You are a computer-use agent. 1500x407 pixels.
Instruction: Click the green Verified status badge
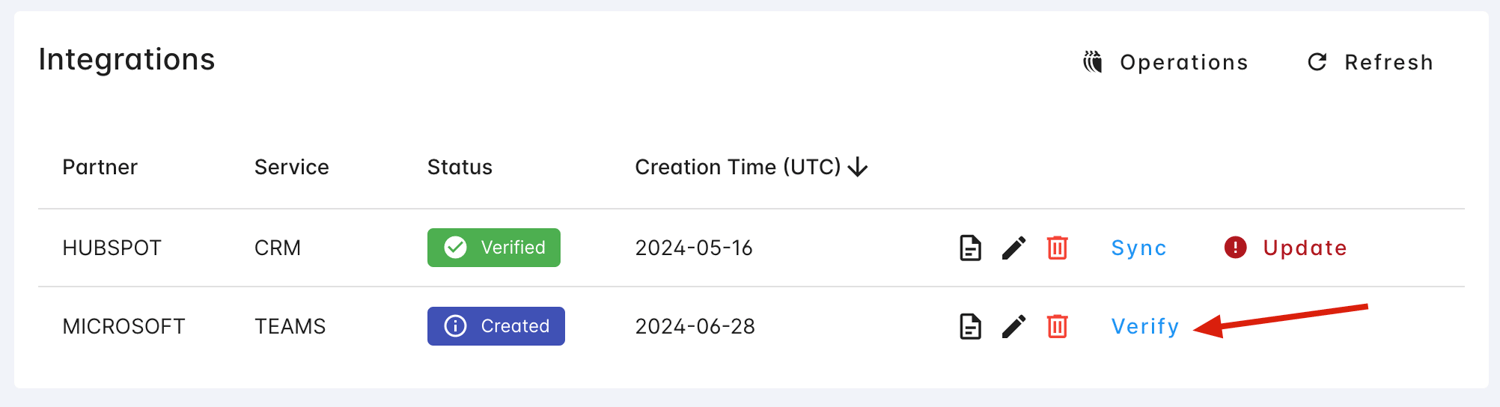coord(494,248)
